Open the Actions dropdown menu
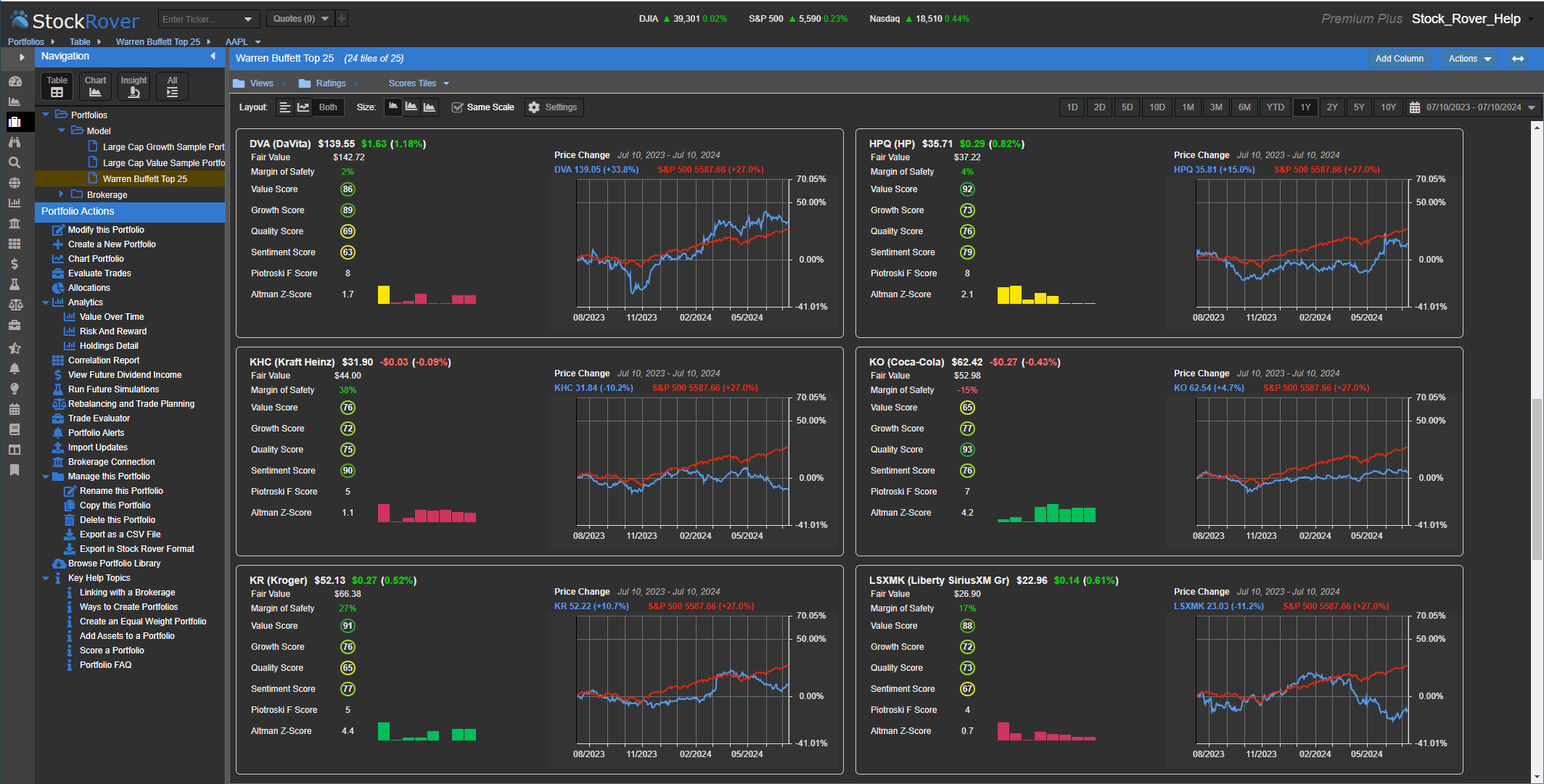The width and height of the screenshot is (1544, 784). (x=1469, y=59)
